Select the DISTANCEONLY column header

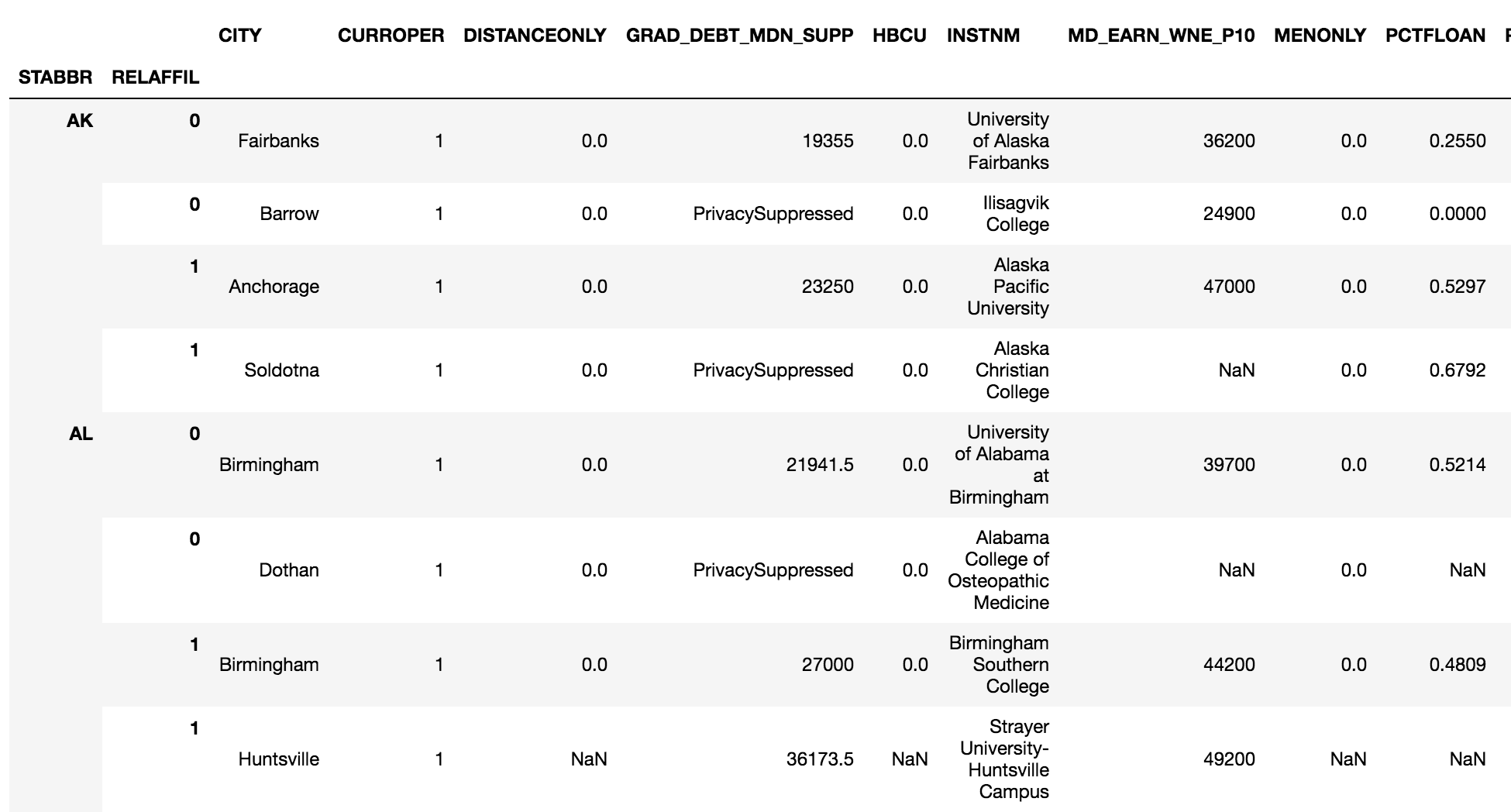pyautogui.click(x=534, y=36)
